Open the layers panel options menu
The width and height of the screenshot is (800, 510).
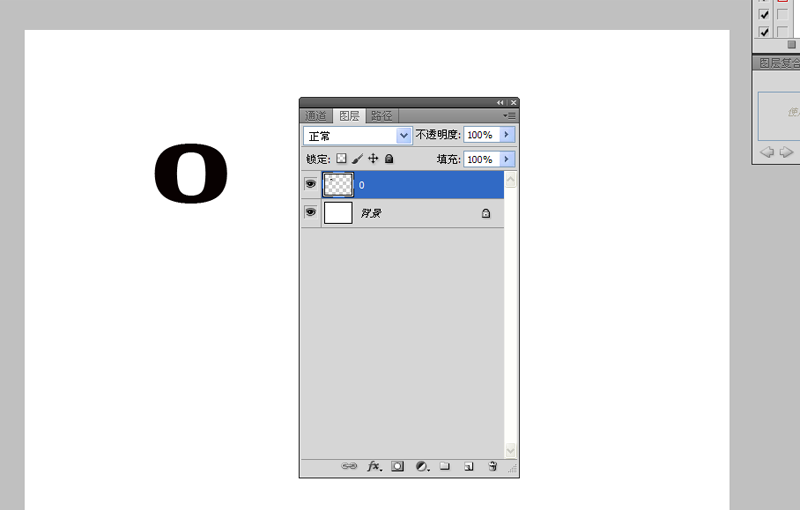click(x=509, y=116)
